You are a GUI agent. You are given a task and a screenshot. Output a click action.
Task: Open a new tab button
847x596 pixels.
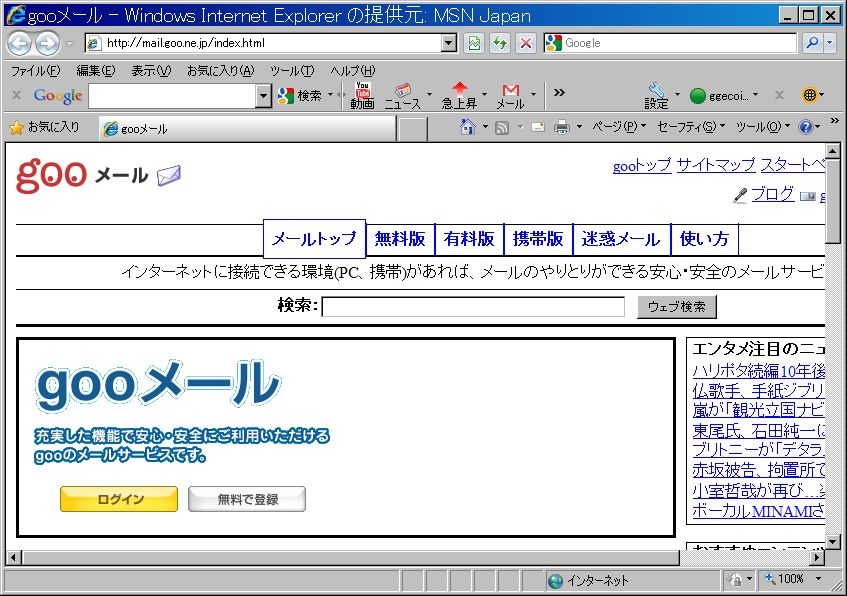(413, 129)
